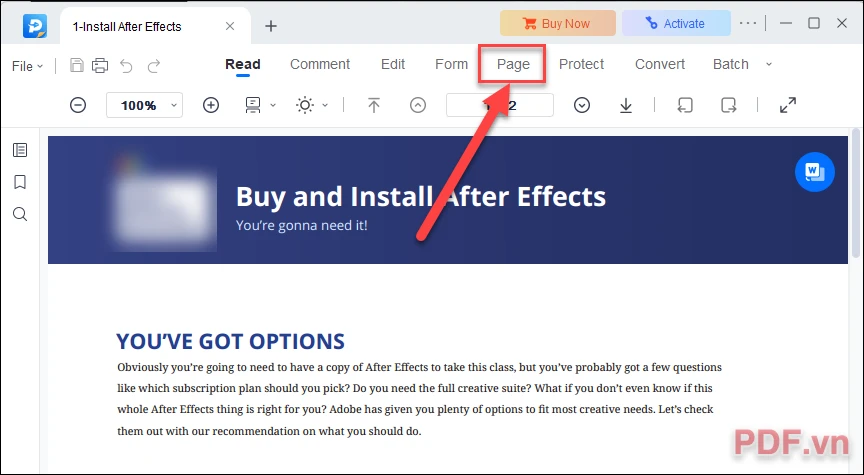Open the search panel in sidebar
The width and height of the screenshot is (864, 475).
(x=20, y=214)
